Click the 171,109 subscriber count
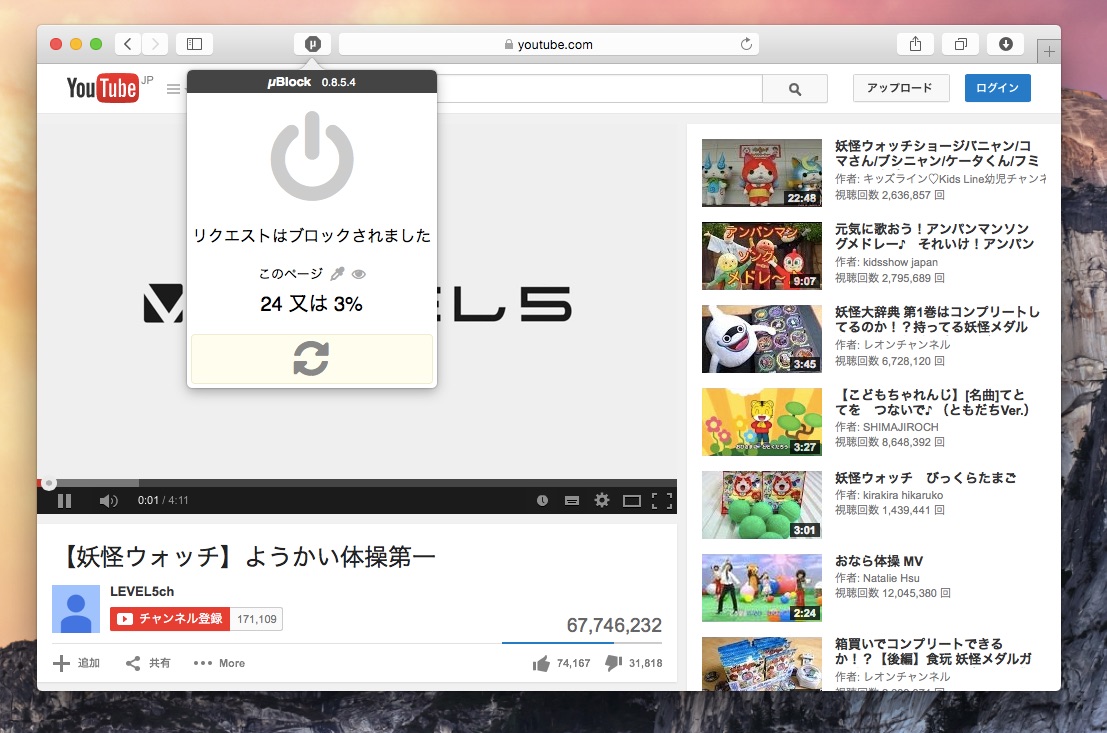This screenshot has width=1107, height=733. (x=256, y=619)
